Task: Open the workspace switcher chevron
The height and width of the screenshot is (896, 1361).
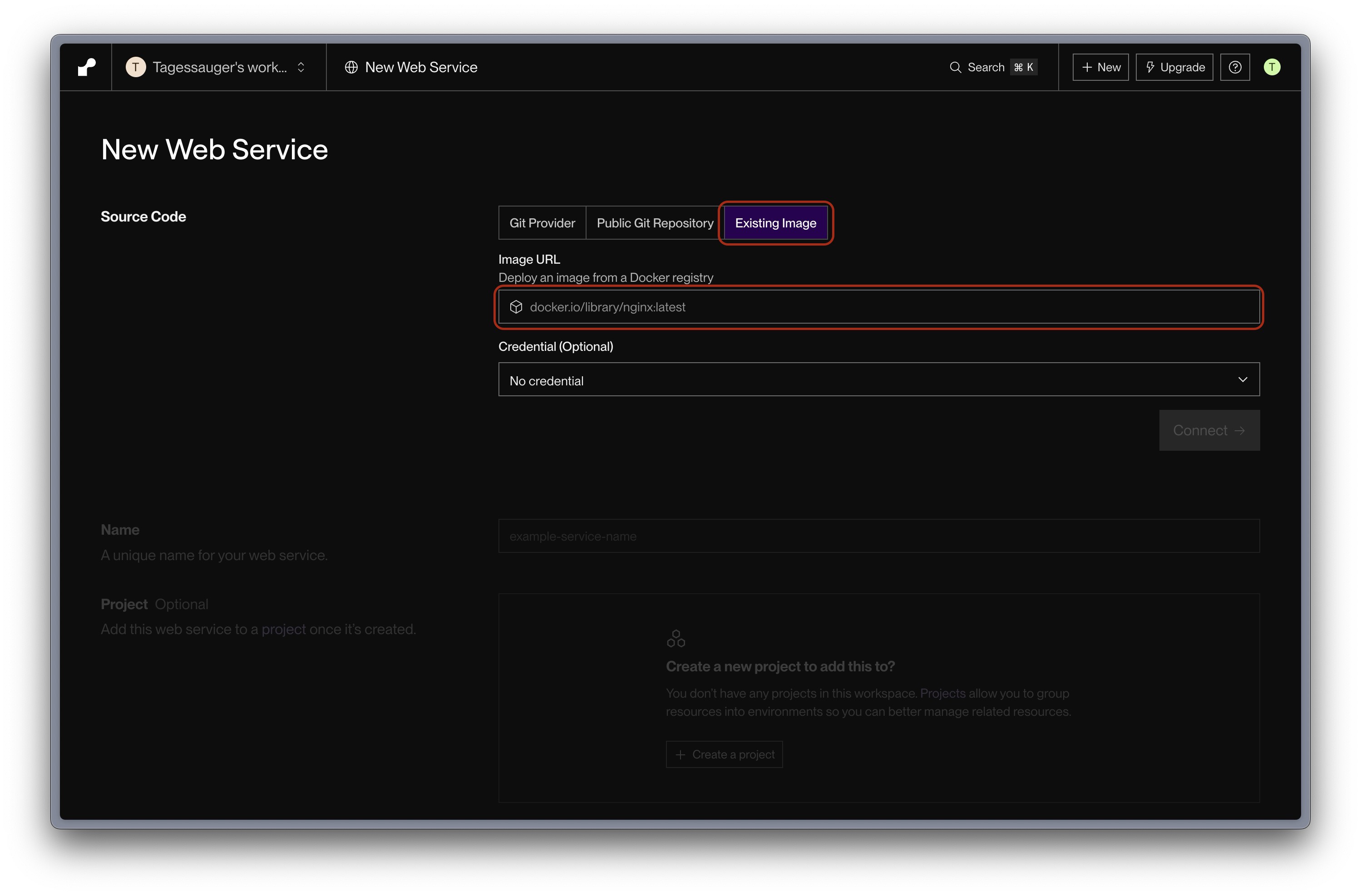Action: 301,67
